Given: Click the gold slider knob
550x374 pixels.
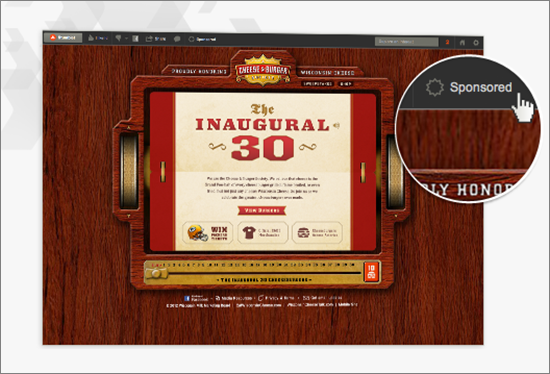Looking at the screenshot, I should point(156,273).
